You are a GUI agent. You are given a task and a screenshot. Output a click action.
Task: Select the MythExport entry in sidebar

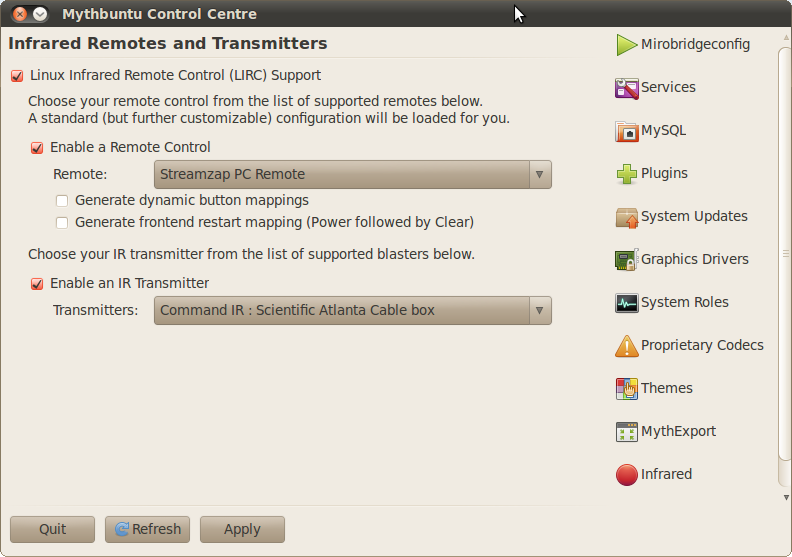[x=666, y=432]
